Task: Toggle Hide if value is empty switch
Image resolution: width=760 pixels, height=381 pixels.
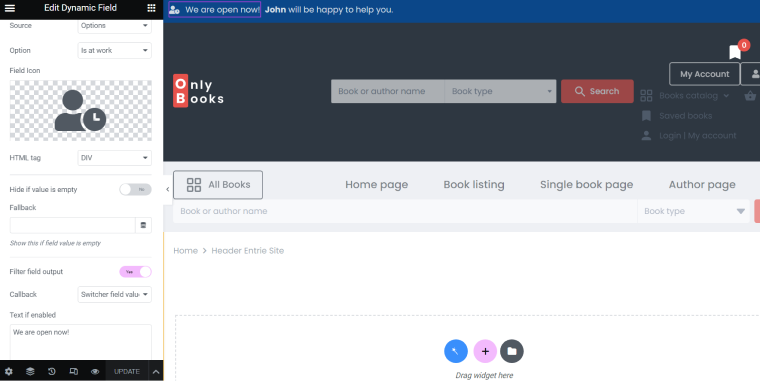Action: click(135, 190)
